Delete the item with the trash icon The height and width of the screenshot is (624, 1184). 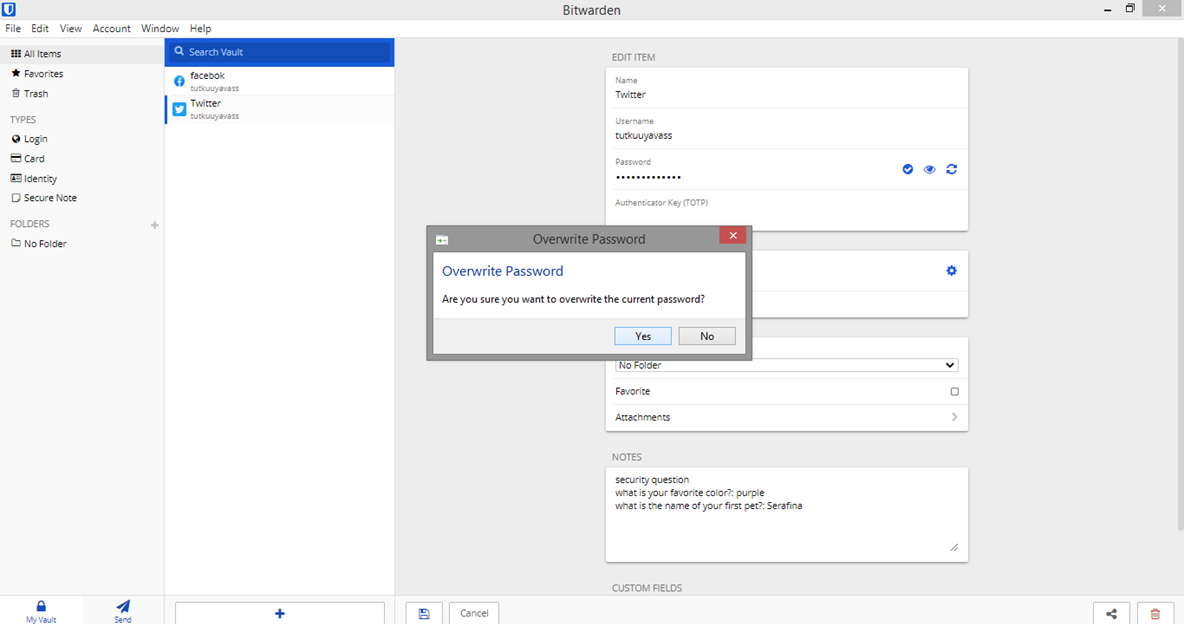pyautogui.click(x=1155, y=613)
